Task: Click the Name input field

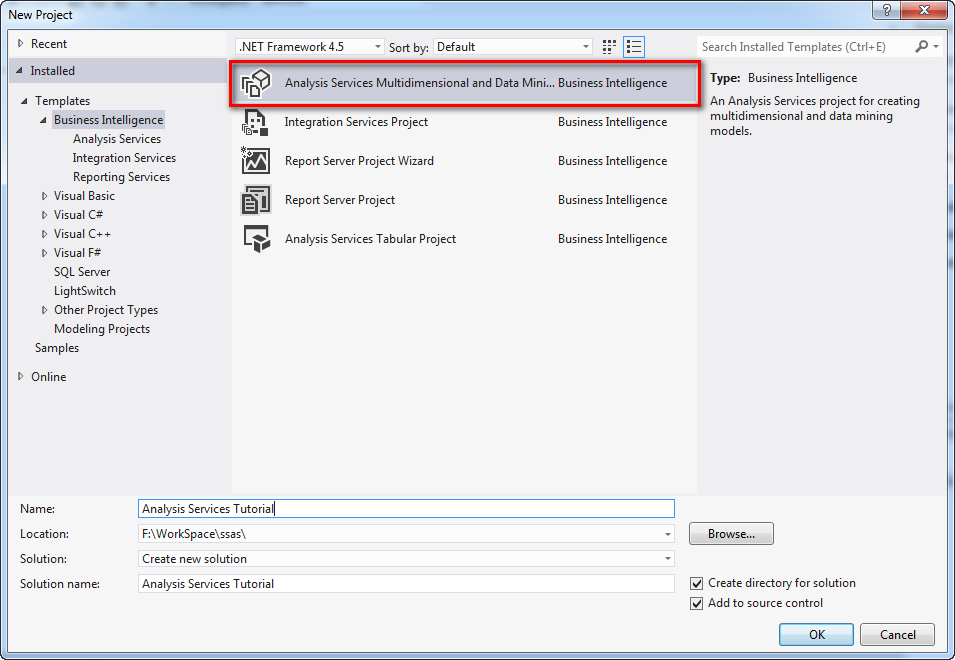Action: click(x=406, y=509)
